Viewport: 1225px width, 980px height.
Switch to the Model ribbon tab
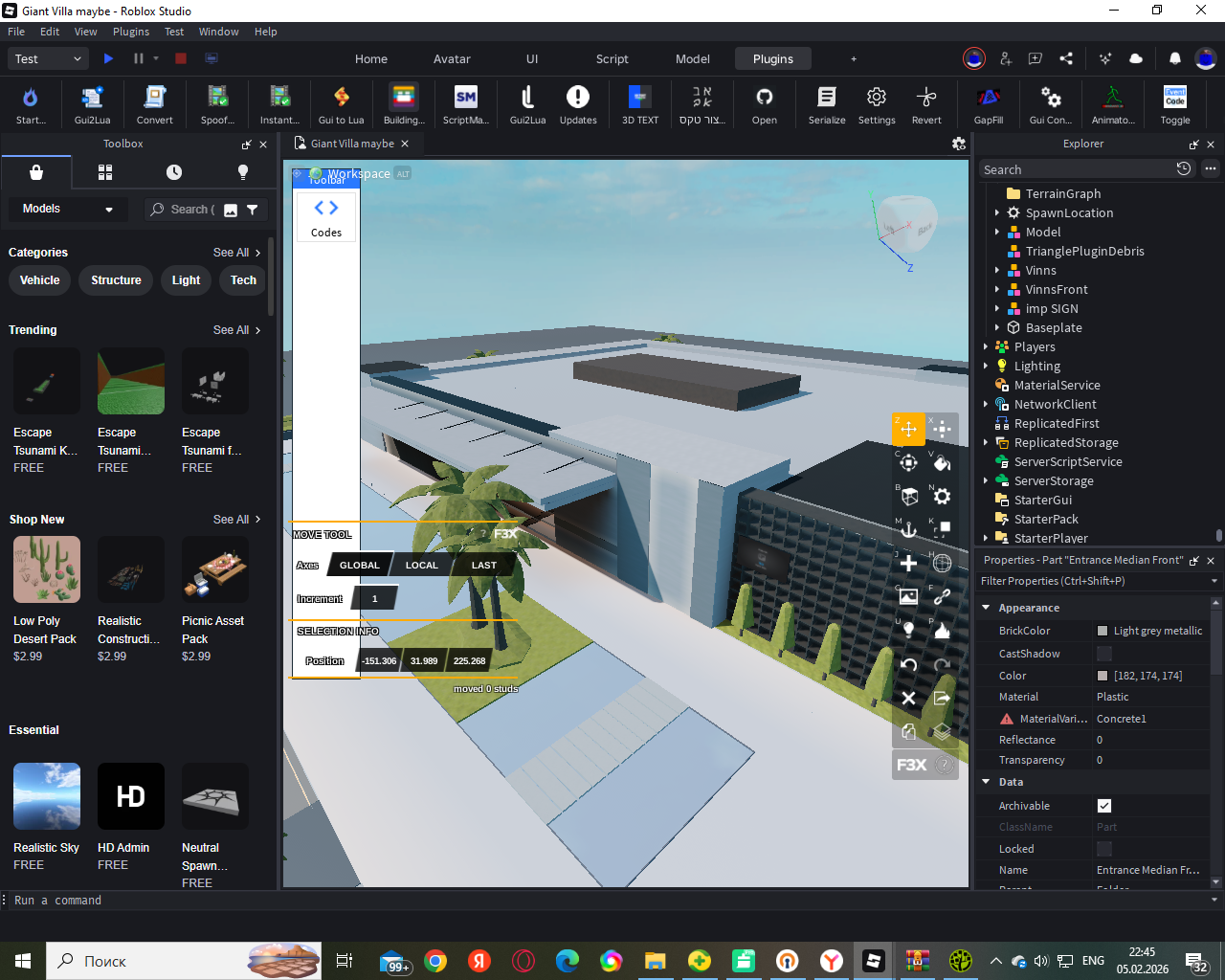point(693,58)
